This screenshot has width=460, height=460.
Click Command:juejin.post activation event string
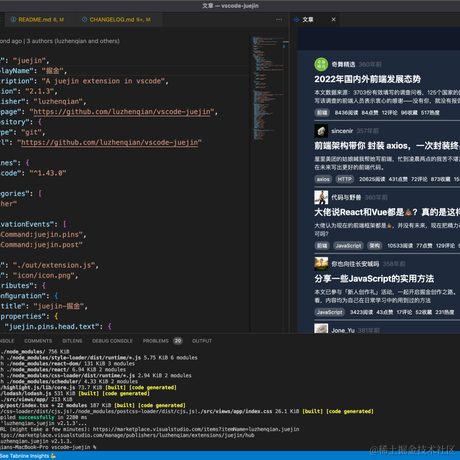(x=41, y=245)
